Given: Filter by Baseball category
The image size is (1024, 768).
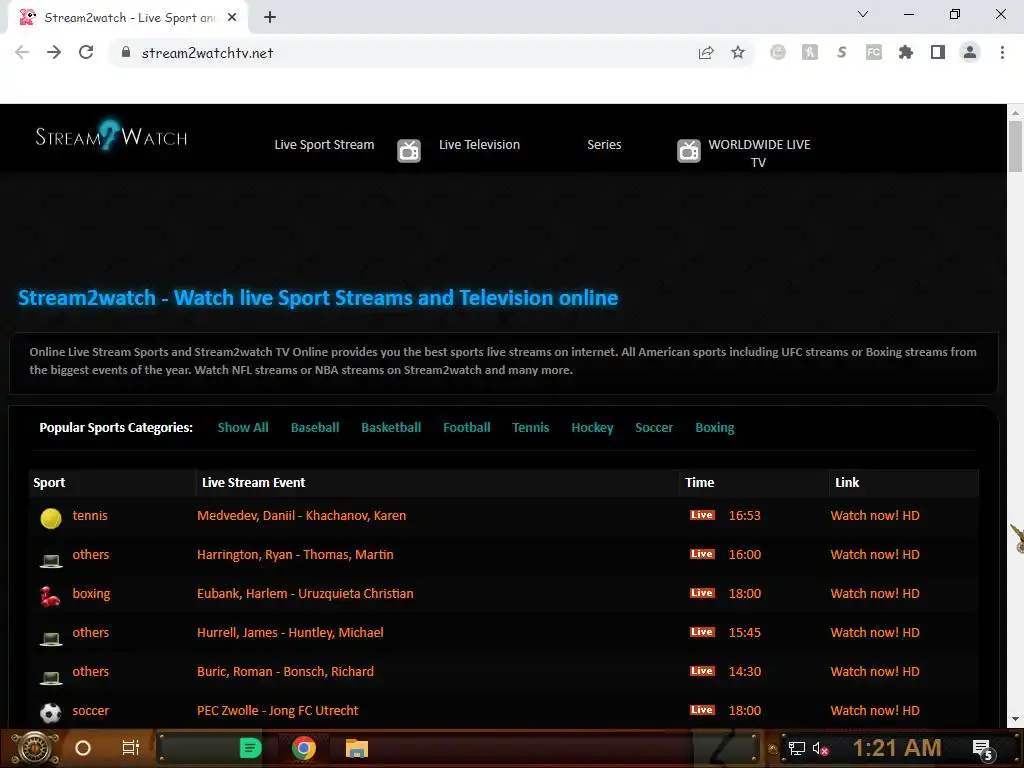Looking at the screenshot, I should tap(315, 428).
